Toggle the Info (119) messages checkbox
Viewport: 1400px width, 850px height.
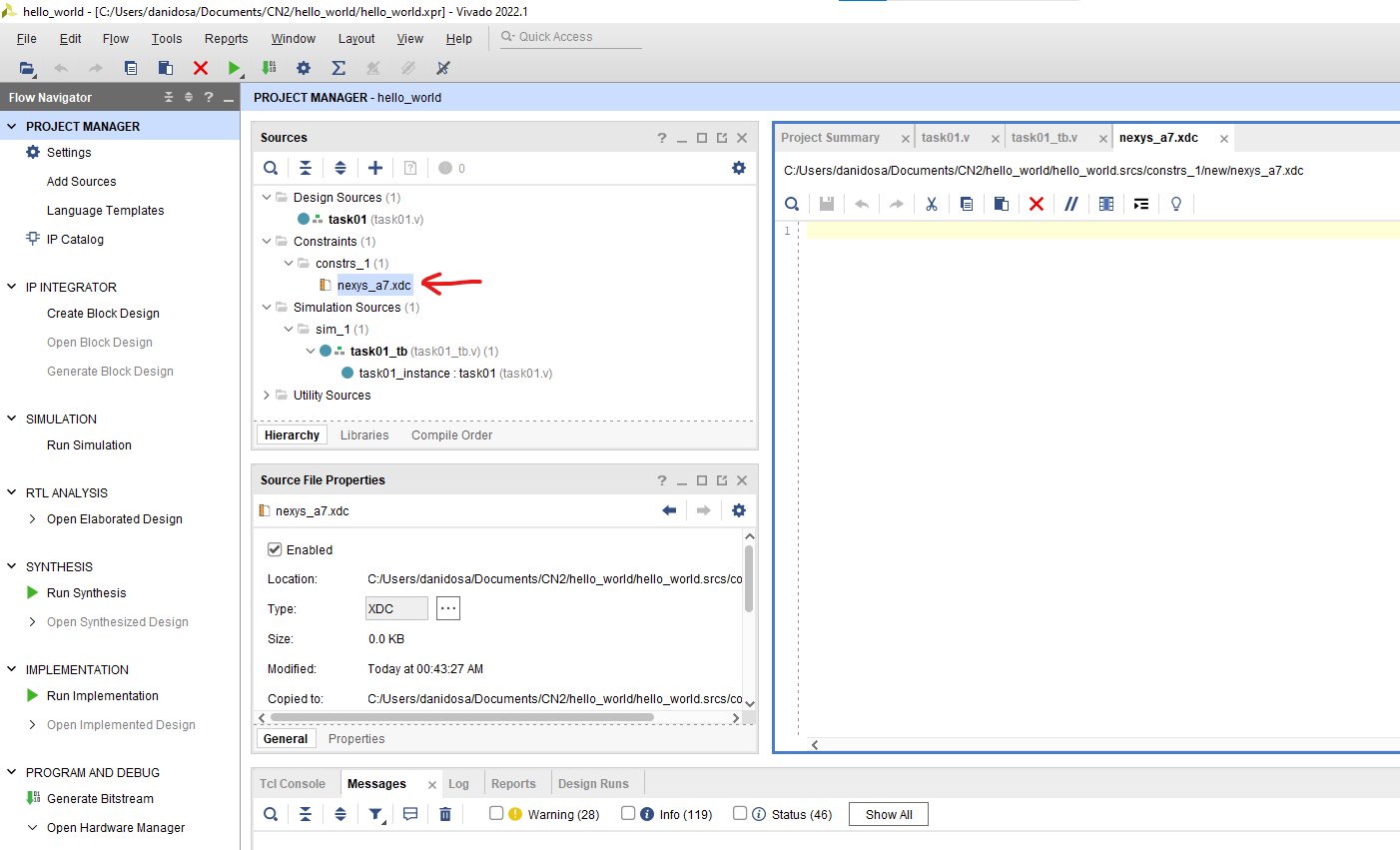tap(628, 813)
